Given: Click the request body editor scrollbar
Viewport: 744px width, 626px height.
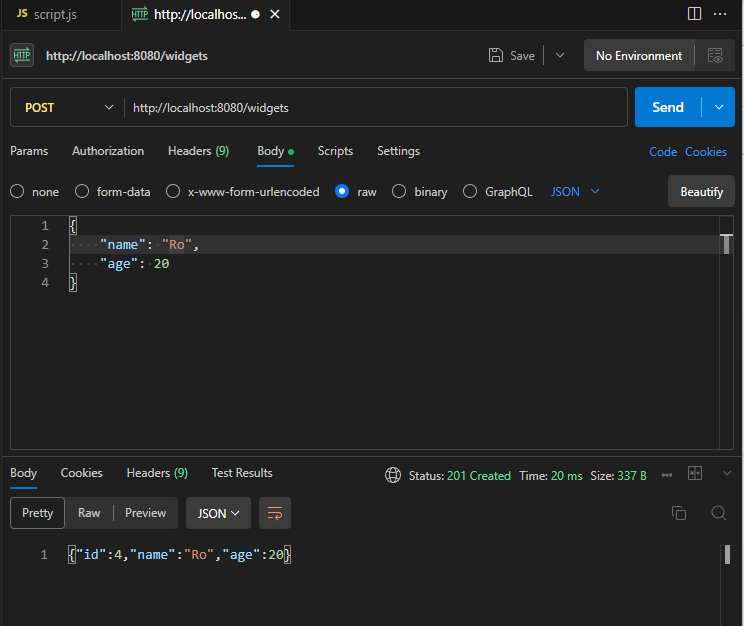Looking at the screenshot, I should click(x=727, y=245).
